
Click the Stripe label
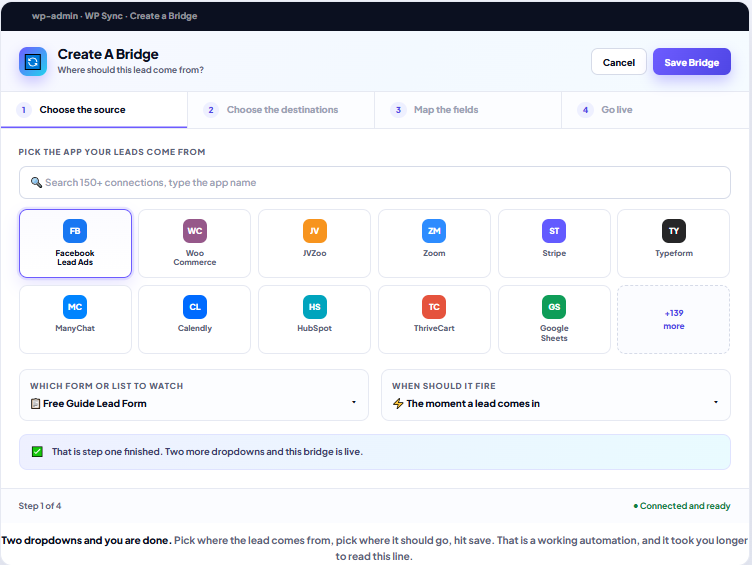[554, 253]
